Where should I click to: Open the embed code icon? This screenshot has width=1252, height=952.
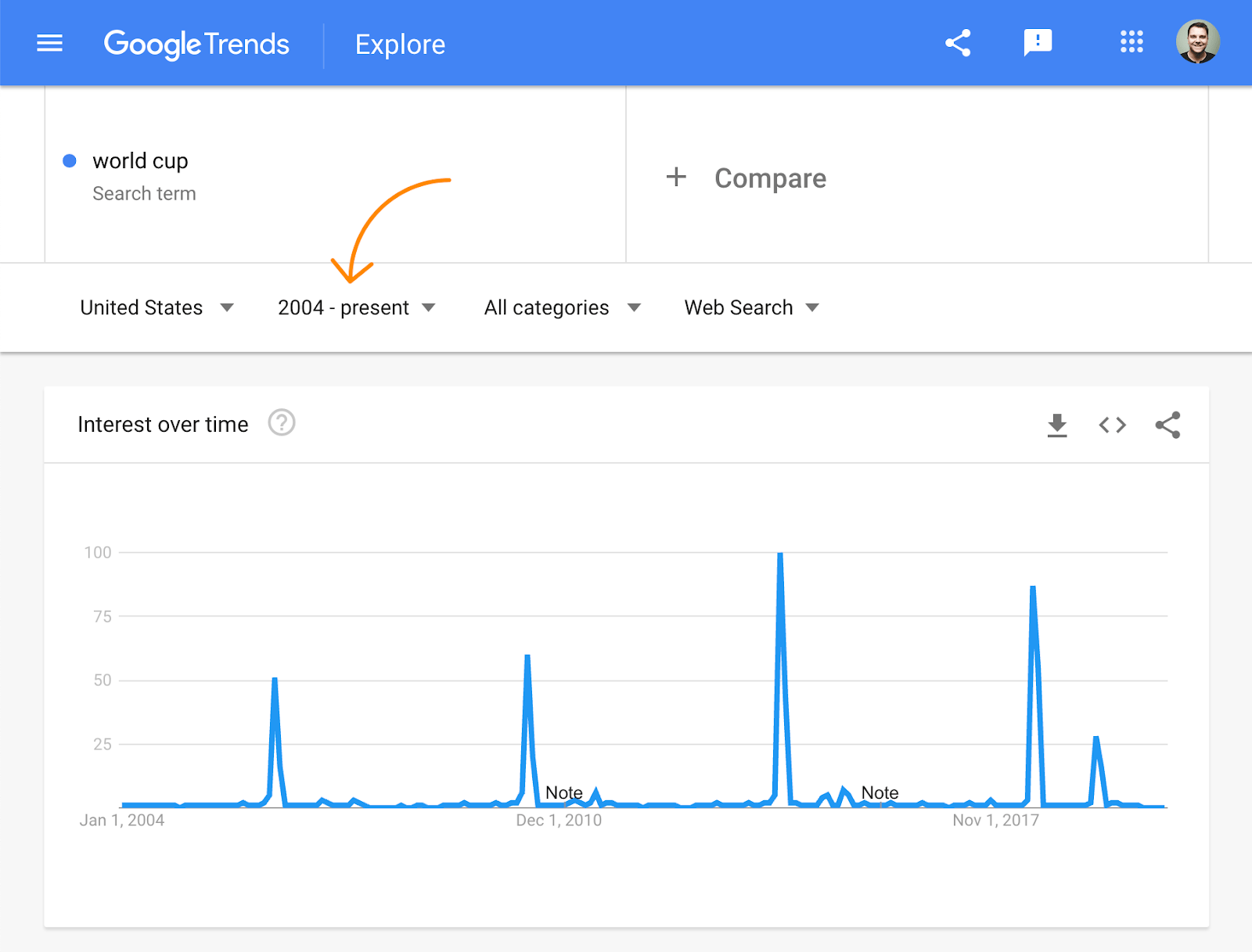pos(1112,425)
